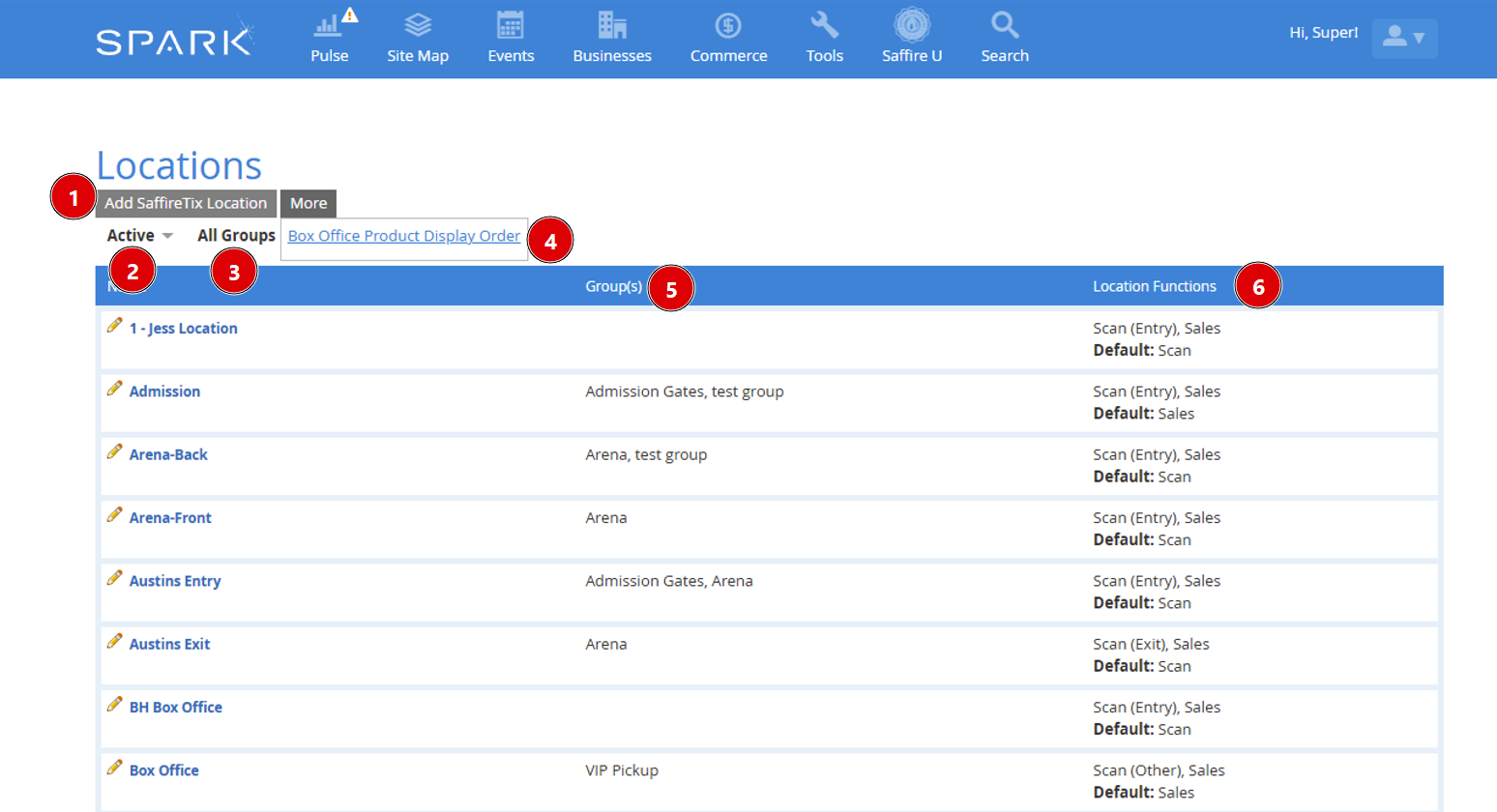This screenshot has height=812, width=1497.
Task: Open the user account dropdown menu
Action: [1404, 38]
